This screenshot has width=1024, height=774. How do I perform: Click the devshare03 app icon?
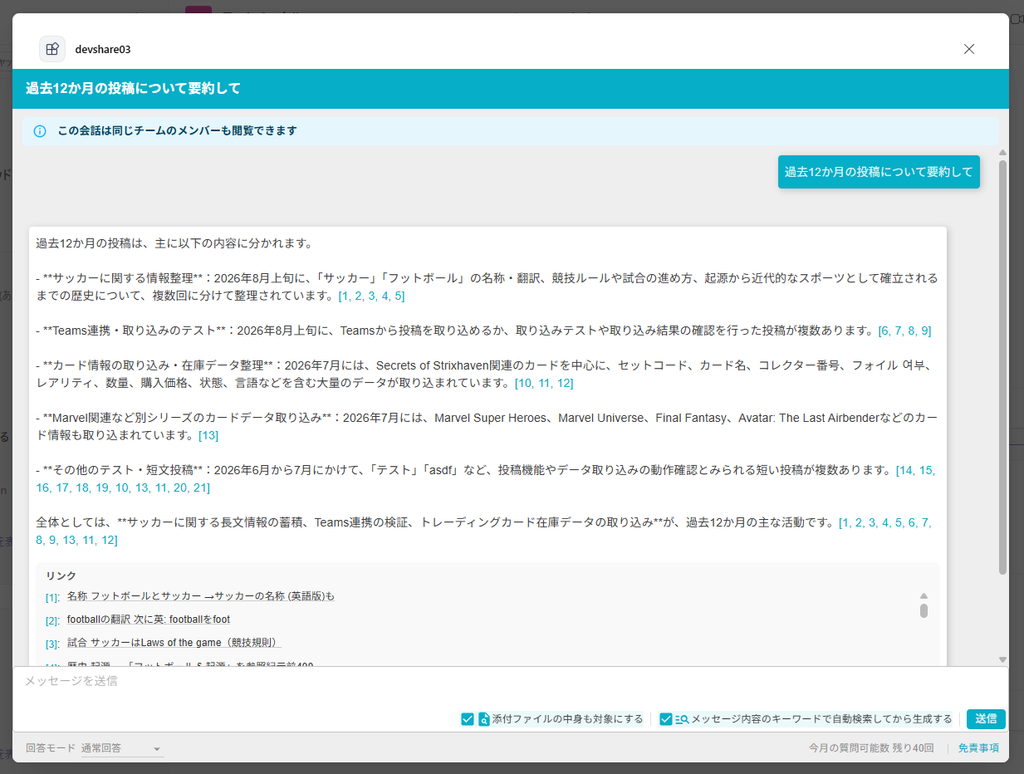click(52, 49)
